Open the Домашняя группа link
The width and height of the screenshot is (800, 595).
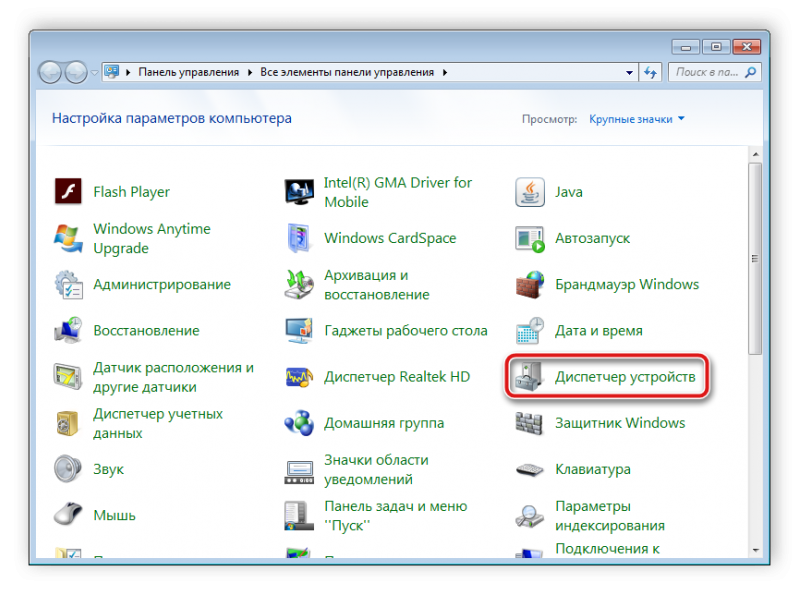[x=384, y=423]
